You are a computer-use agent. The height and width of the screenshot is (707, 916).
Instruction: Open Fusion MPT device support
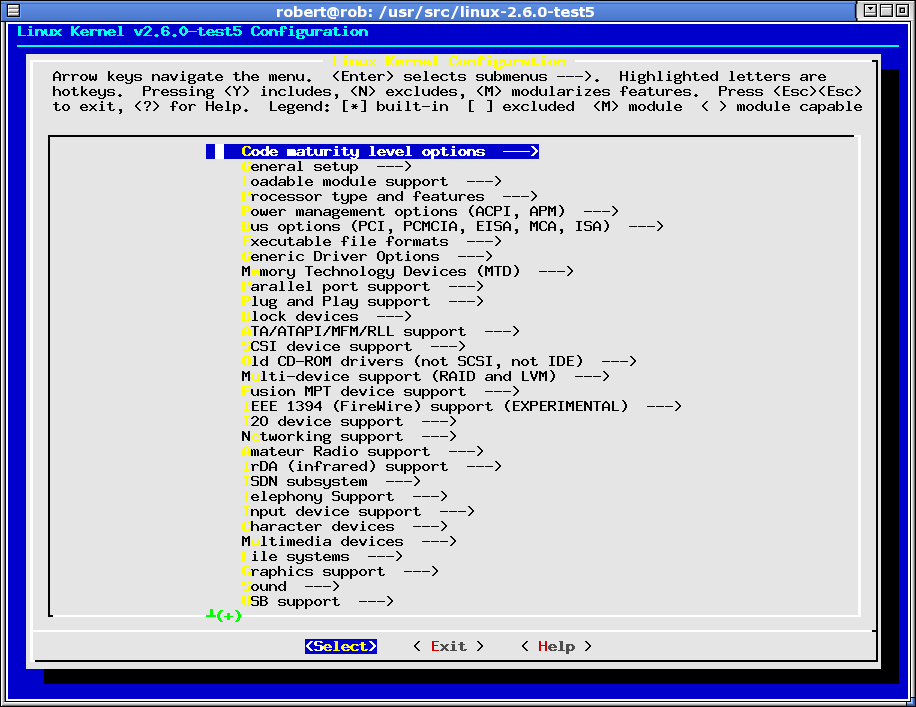(x=380, y=392)
